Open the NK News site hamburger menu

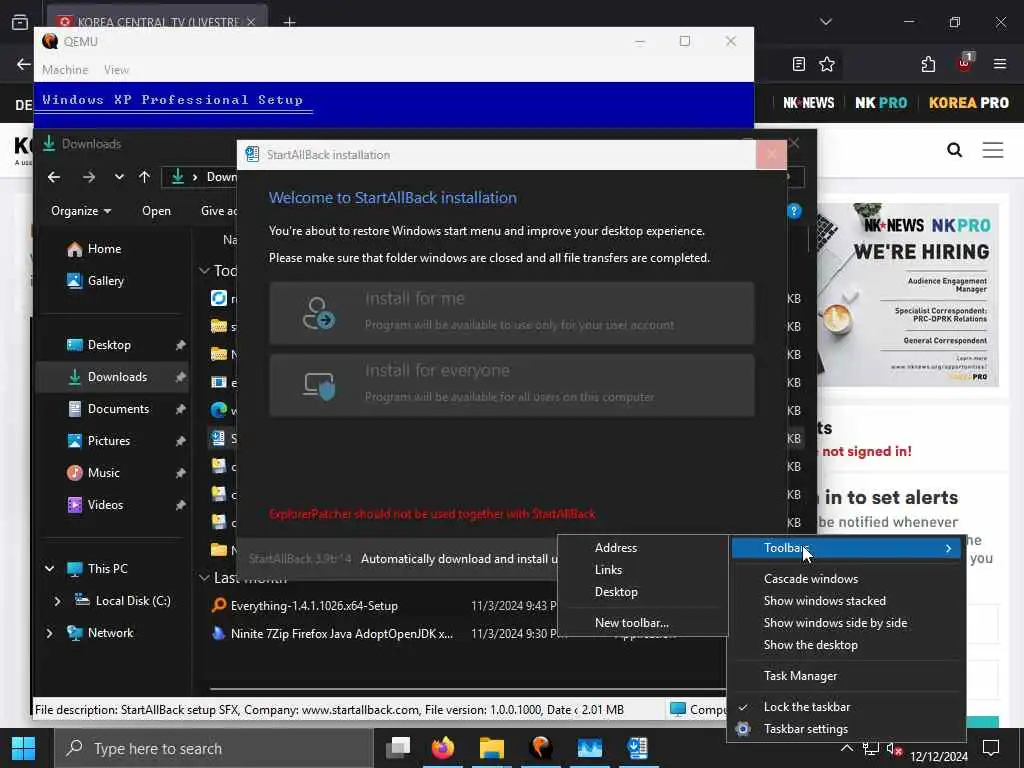pyautogui.click(x=993, y=150)
